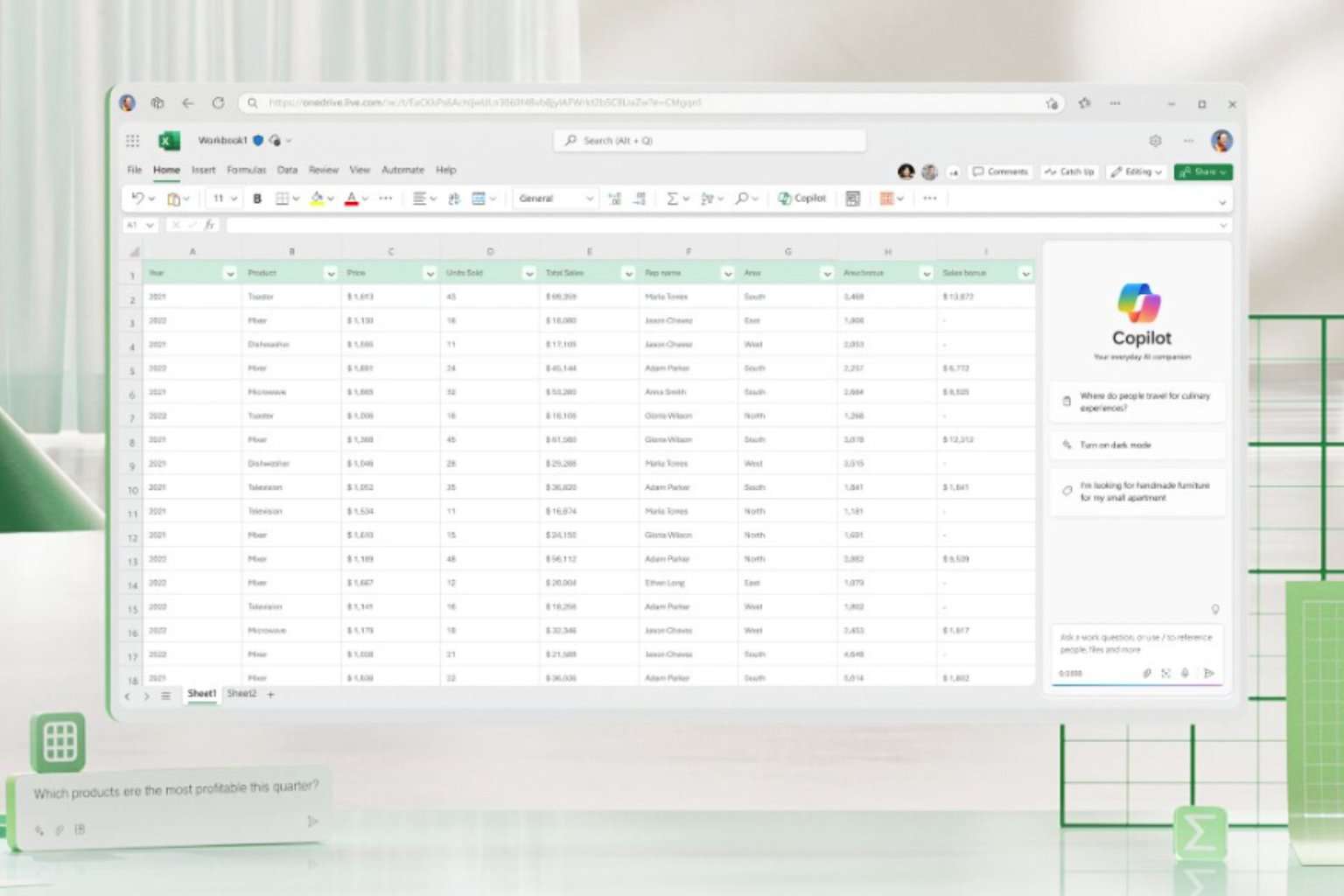Open the font size 11 dropdown
This screenshot has height=896, width=1344.
click(225, 199)
